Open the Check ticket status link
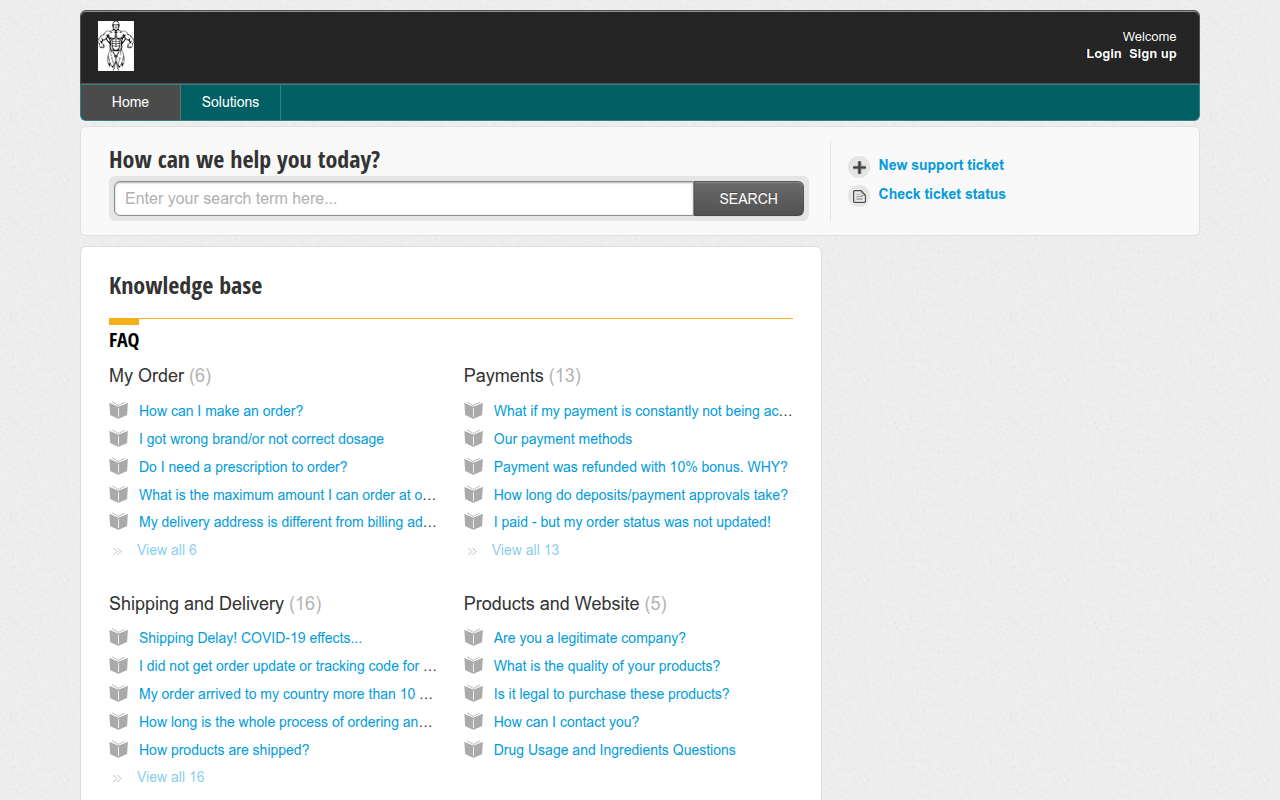1280x800 pixels. click(942, 194)
